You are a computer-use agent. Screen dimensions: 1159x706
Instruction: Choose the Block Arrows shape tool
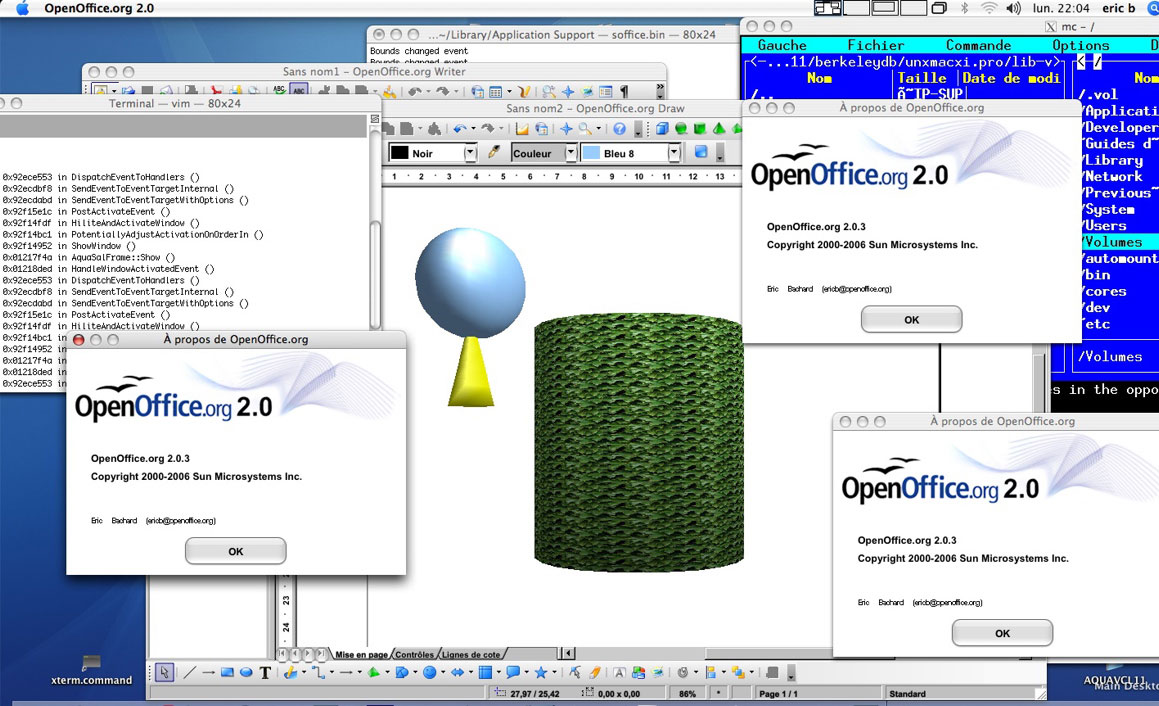tap(458, 672)
